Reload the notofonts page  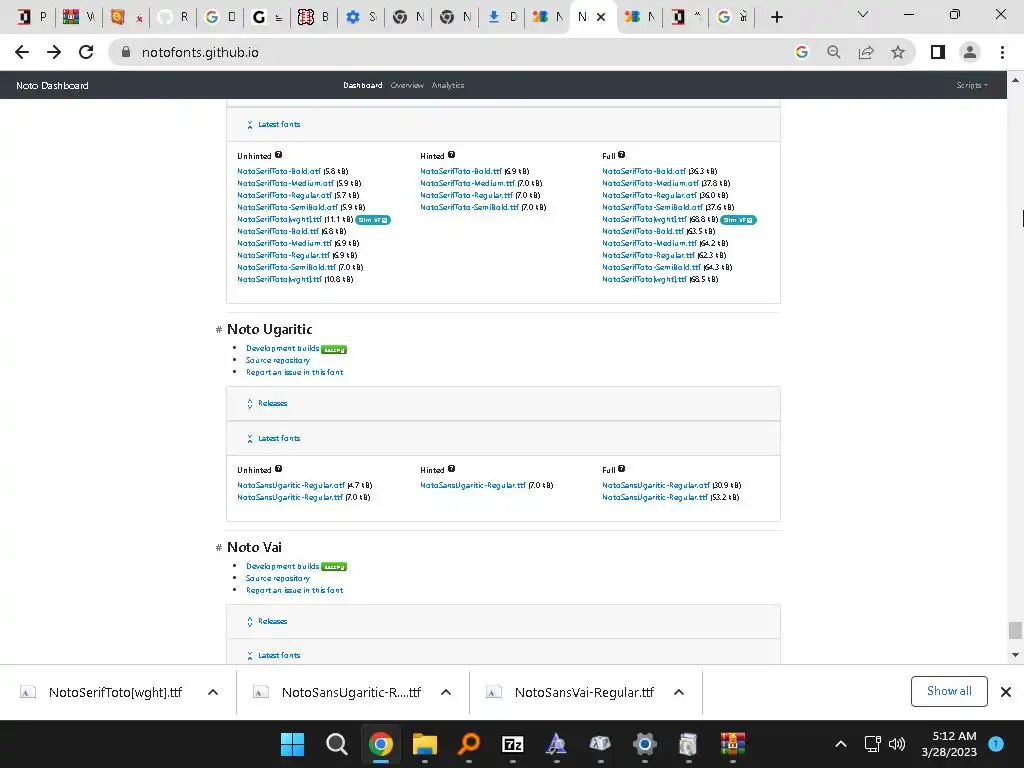pos(86,52)
